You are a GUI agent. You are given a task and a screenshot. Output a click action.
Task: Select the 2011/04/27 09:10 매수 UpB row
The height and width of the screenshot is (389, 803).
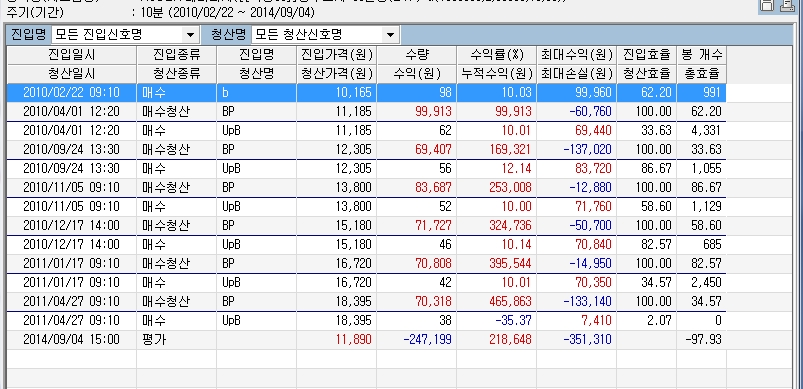pos(366,321)
